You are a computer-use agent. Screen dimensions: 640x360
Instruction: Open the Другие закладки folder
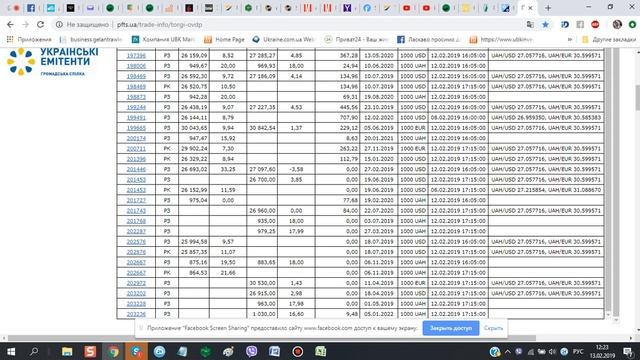[x=609, y=40]
